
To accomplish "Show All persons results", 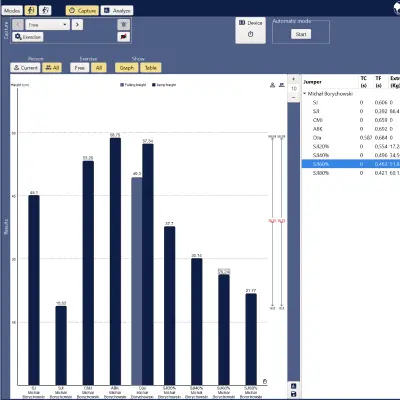I will click(x=52, y=68).
